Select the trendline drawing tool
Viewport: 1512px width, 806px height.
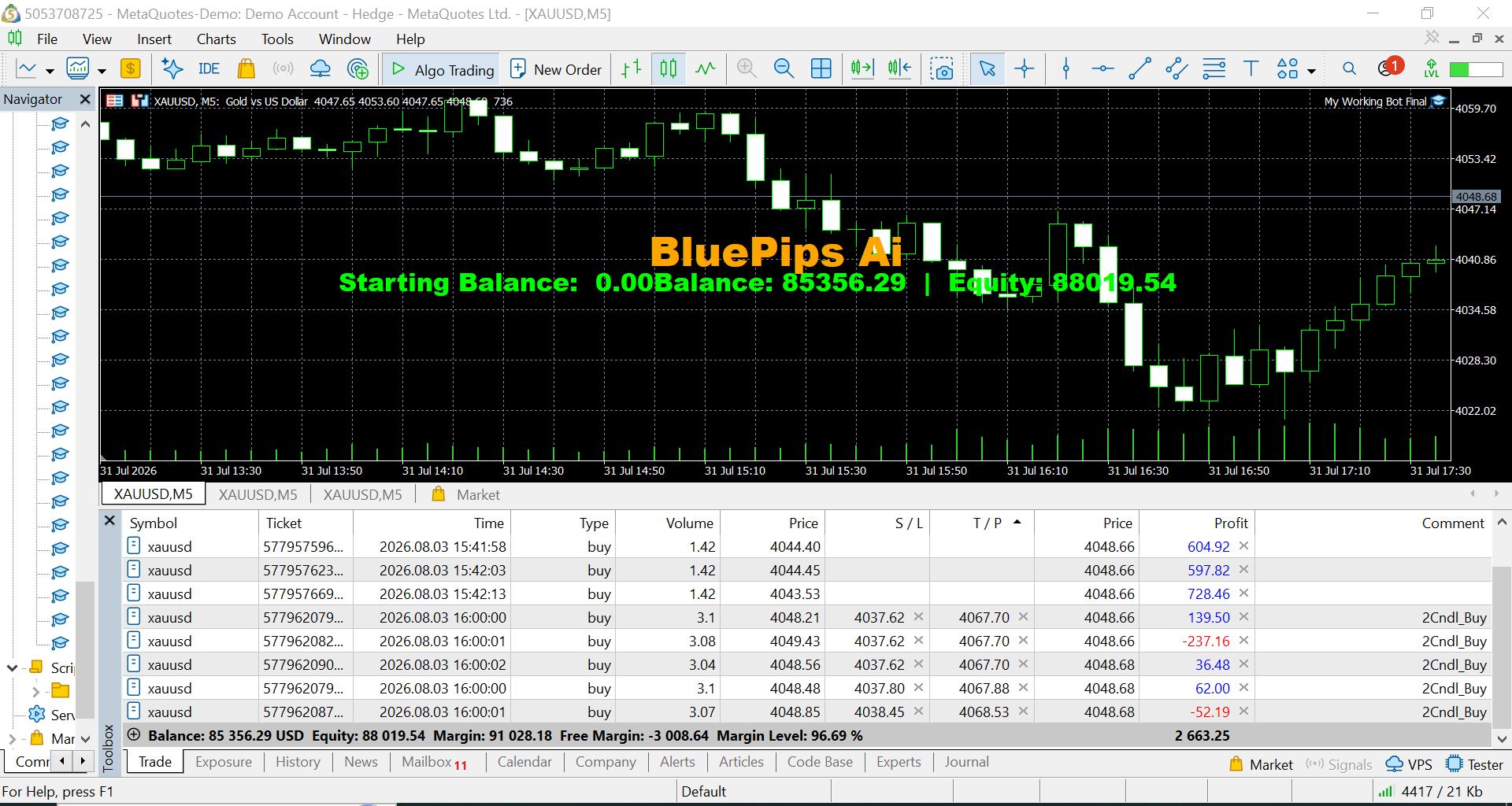(x=1140, y=69)
